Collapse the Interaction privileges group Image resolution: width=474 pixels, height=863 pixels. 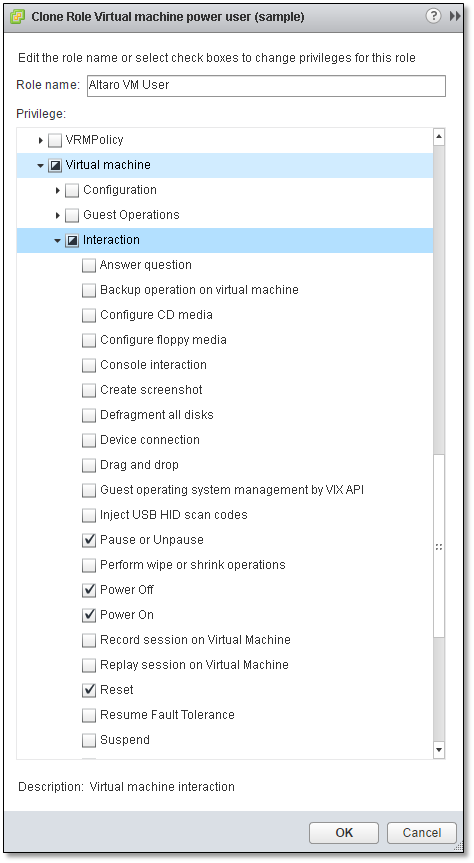[57, 241]
